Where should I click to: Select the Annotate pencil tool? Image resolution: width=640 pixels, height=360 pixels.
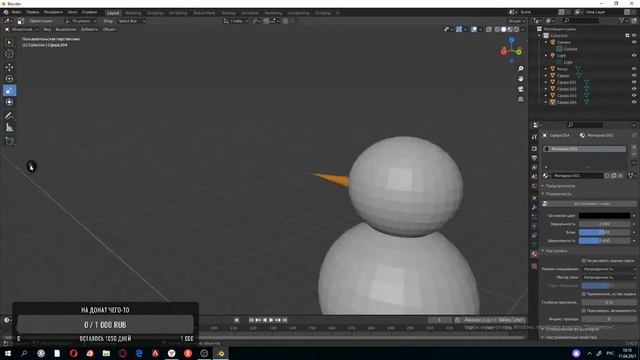pyautogui.click(x=9, y=116)
